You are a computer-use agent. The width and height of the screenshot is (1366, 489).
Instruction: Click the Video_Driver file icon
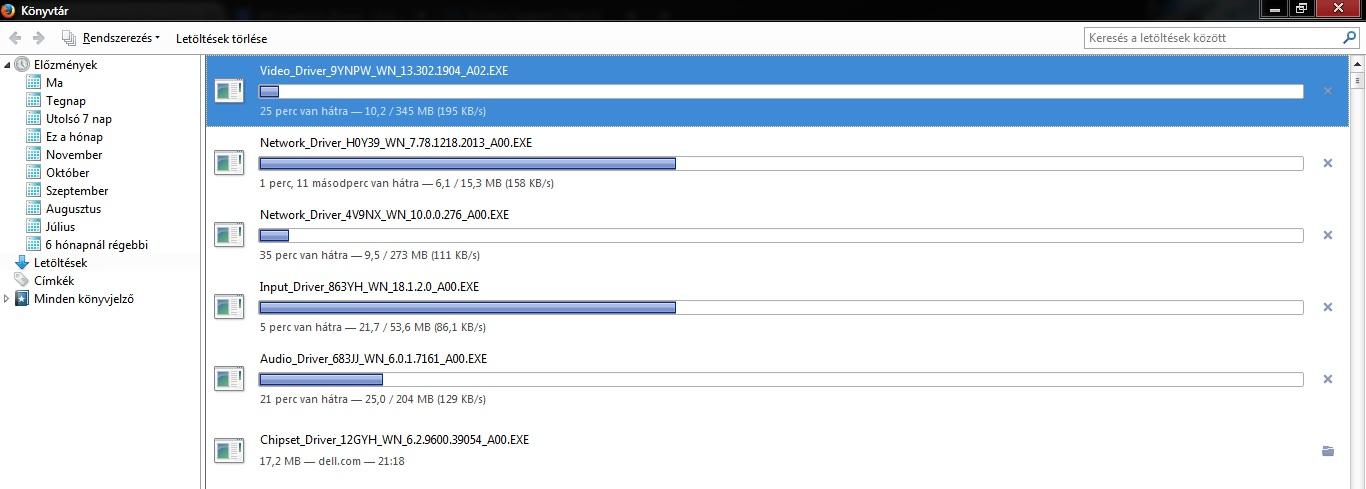tap(229, 91)
